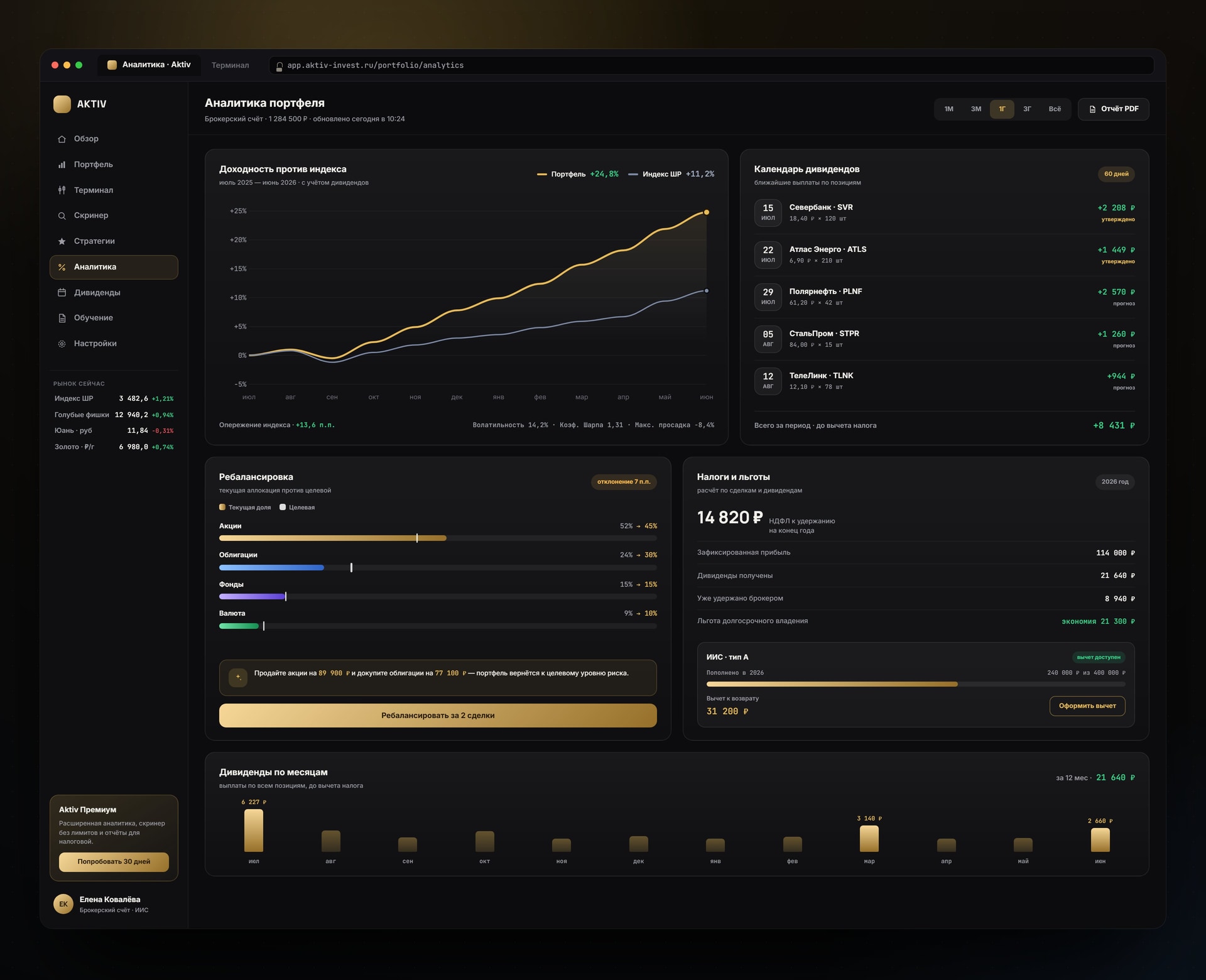Select the 3М period
1206x980 pixels.
975,109
